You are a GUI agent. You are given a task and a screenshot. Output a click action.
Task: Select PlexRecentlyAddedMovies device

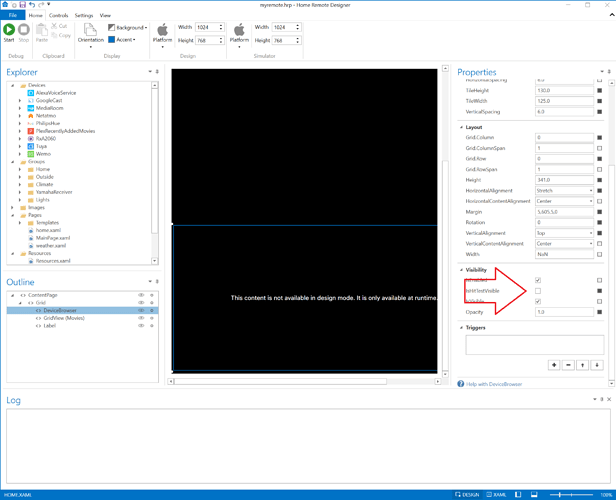coord(65,131)
